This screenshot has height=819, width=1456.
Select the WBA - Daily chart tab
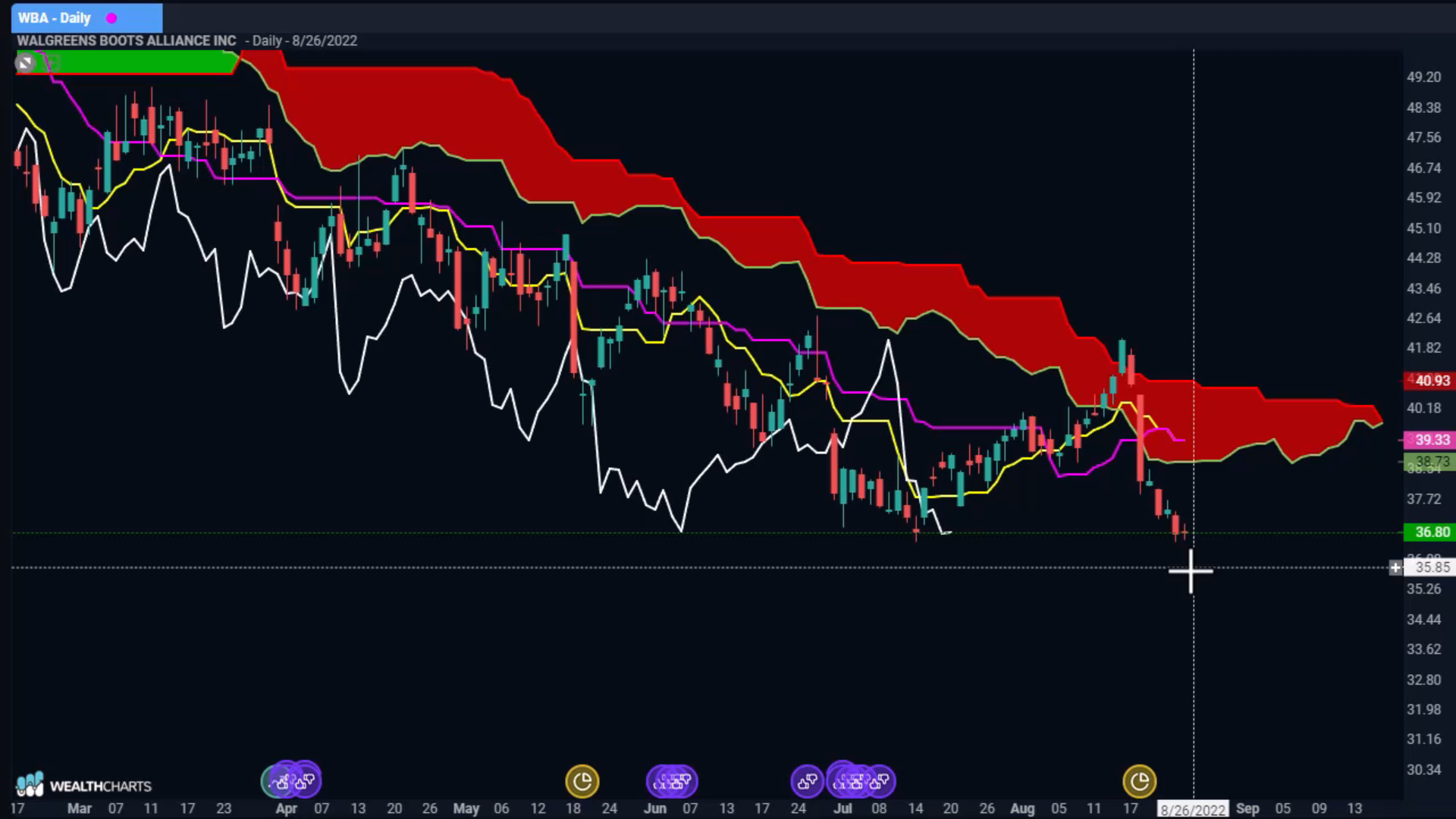(x=86, y=17)
